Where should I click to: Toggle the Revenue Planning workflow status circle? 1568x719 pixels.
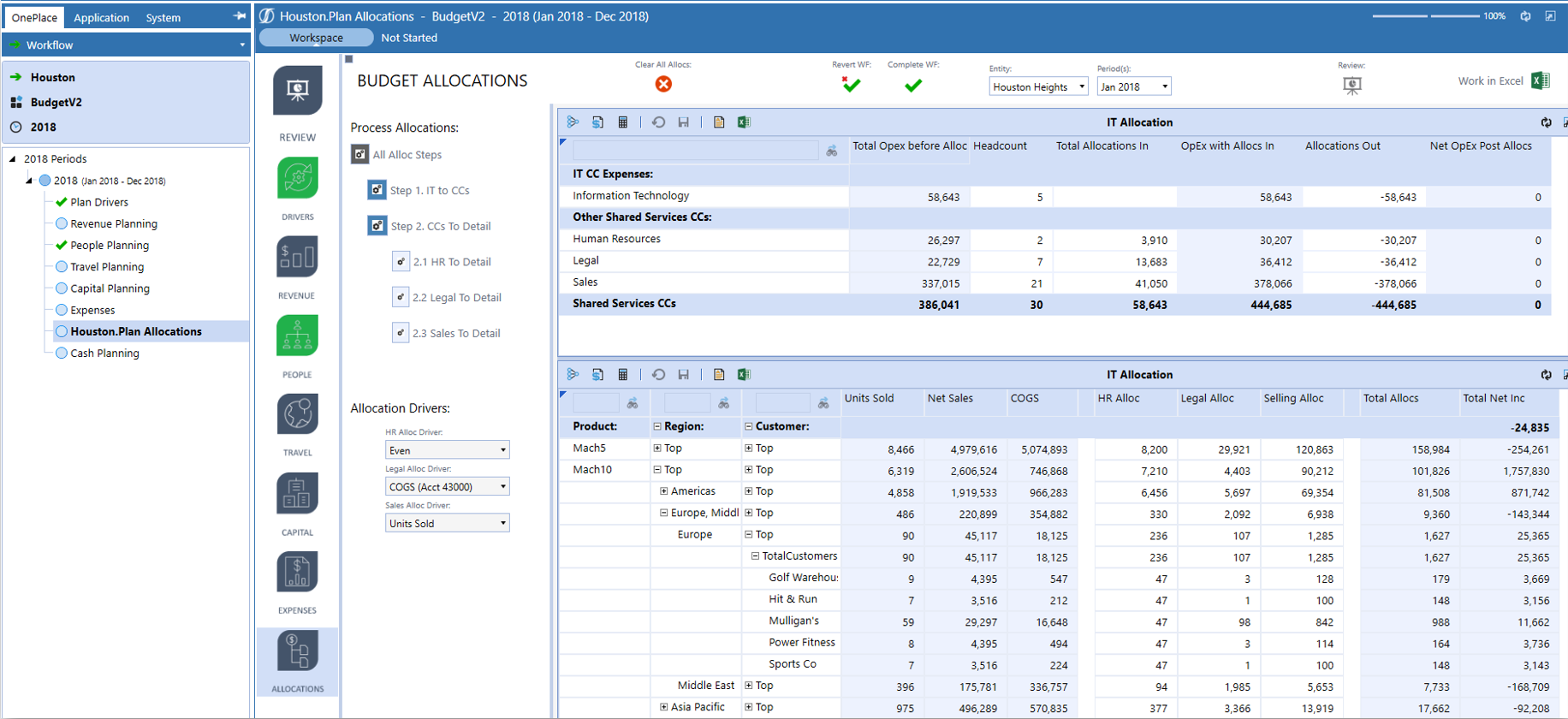pyautogui.click(x=62, y=223)
